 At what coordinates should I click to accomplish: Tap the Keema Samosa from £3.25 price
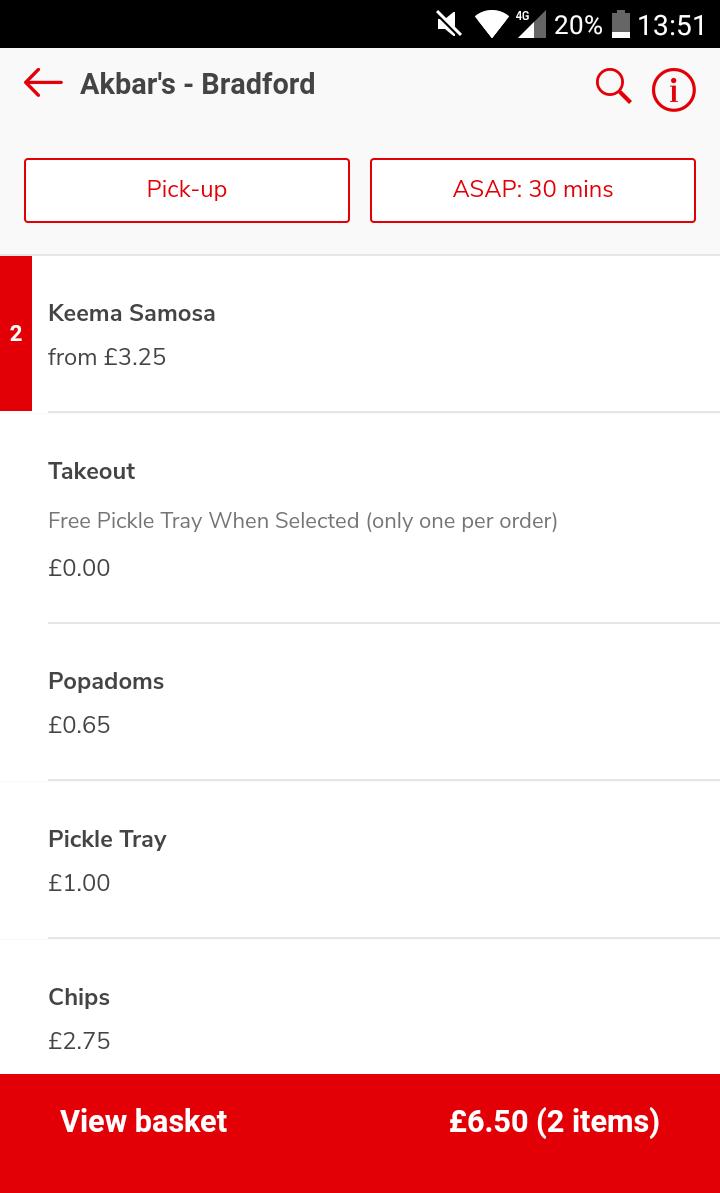pos(107,357)
